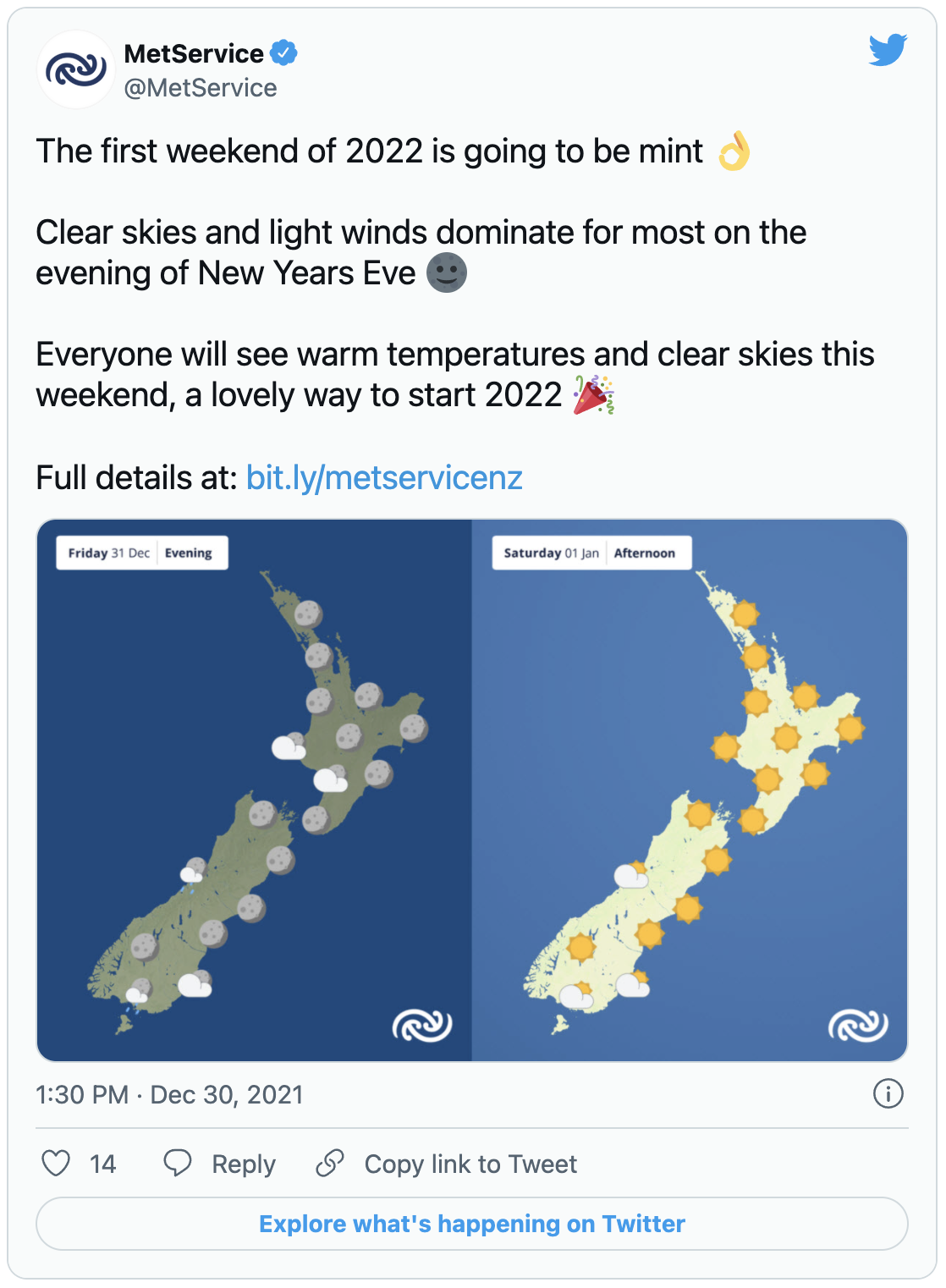Click the Reply text label
946x1288 pixels.
tap(244, 1164)
